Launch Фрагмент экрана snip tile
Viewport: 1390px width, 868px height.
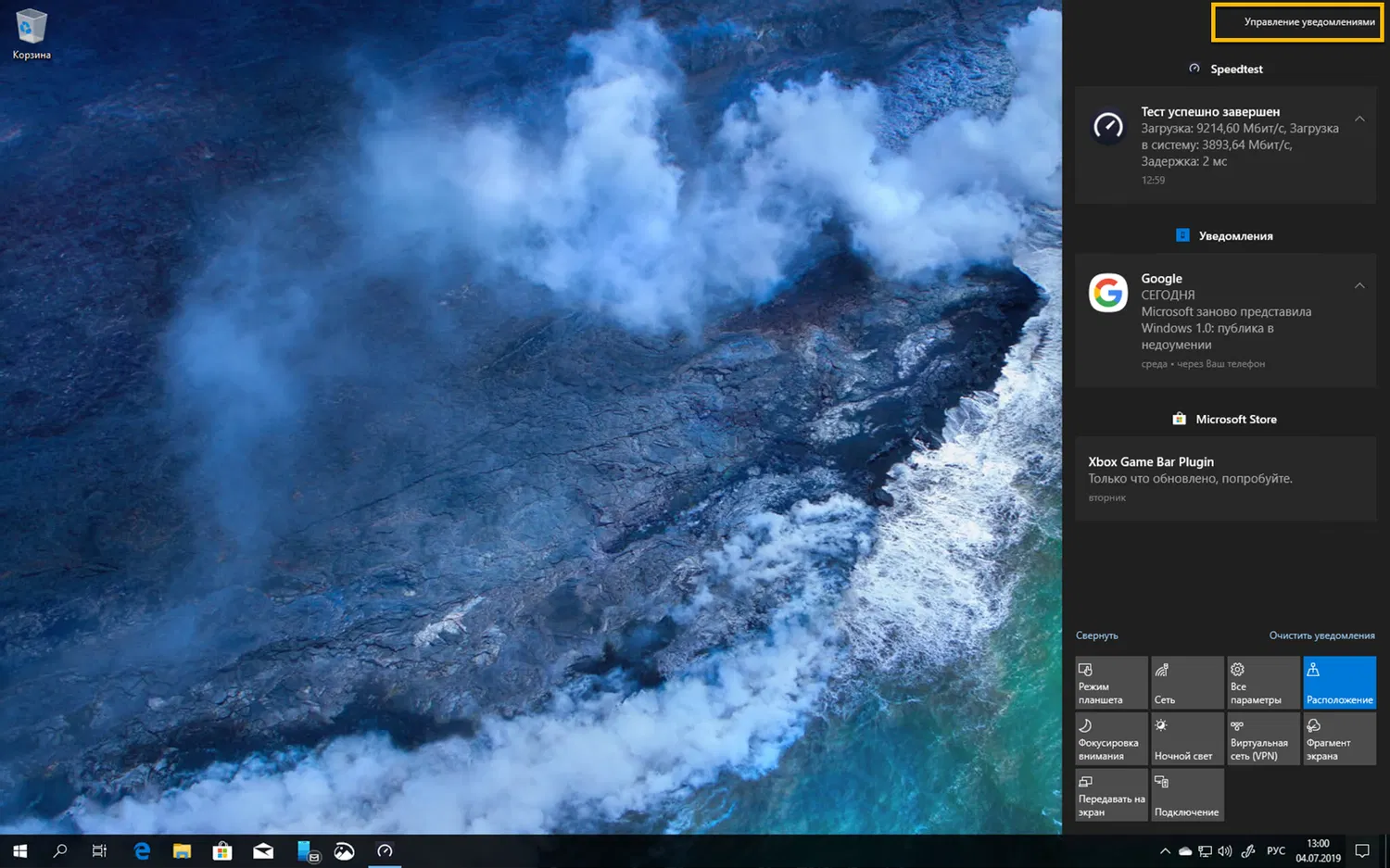pyautogui.click(x=1340, y=738)
